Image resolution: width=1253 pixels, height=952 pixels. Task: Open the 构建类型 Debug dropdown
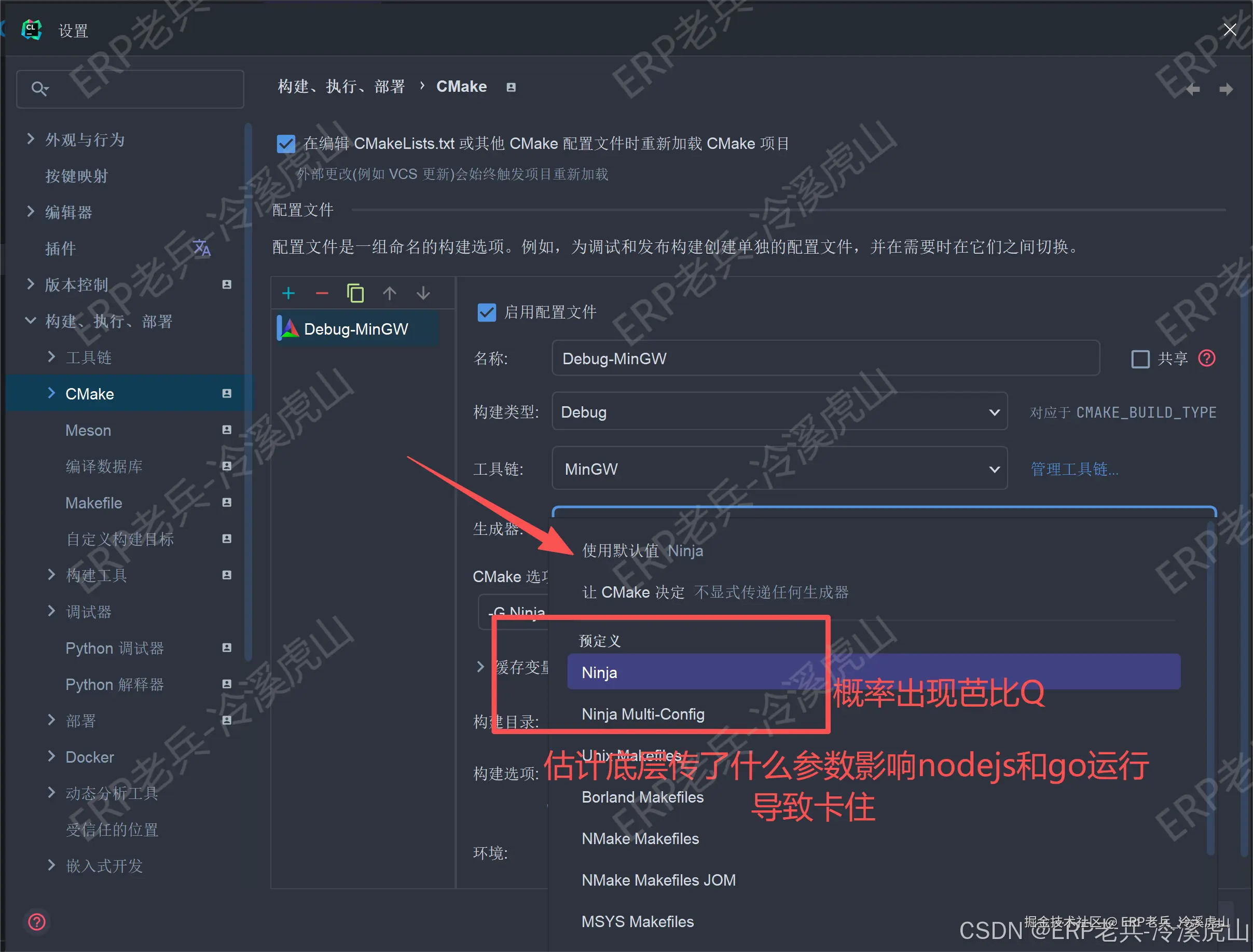pyautogui.click(x=779, y=412)
